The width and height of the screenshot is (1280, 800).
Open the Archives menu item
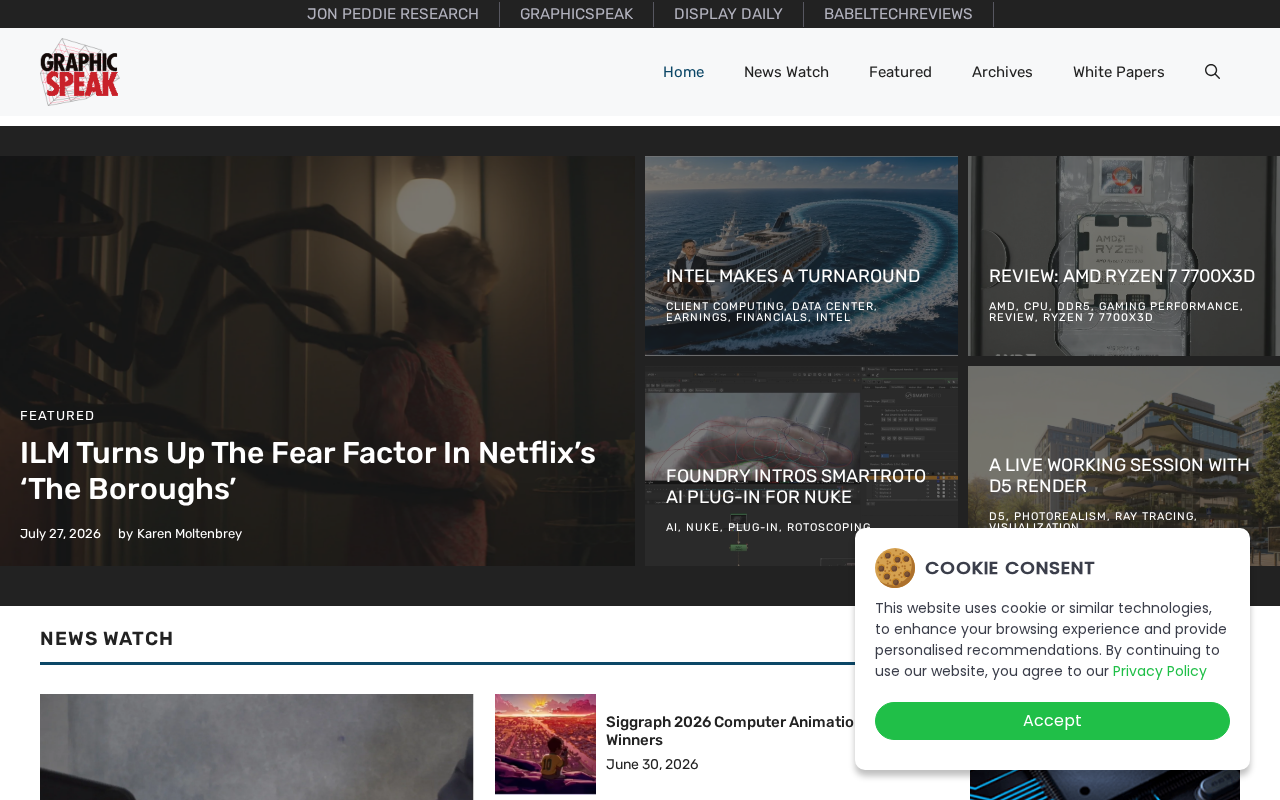[x=1002, y=72]
